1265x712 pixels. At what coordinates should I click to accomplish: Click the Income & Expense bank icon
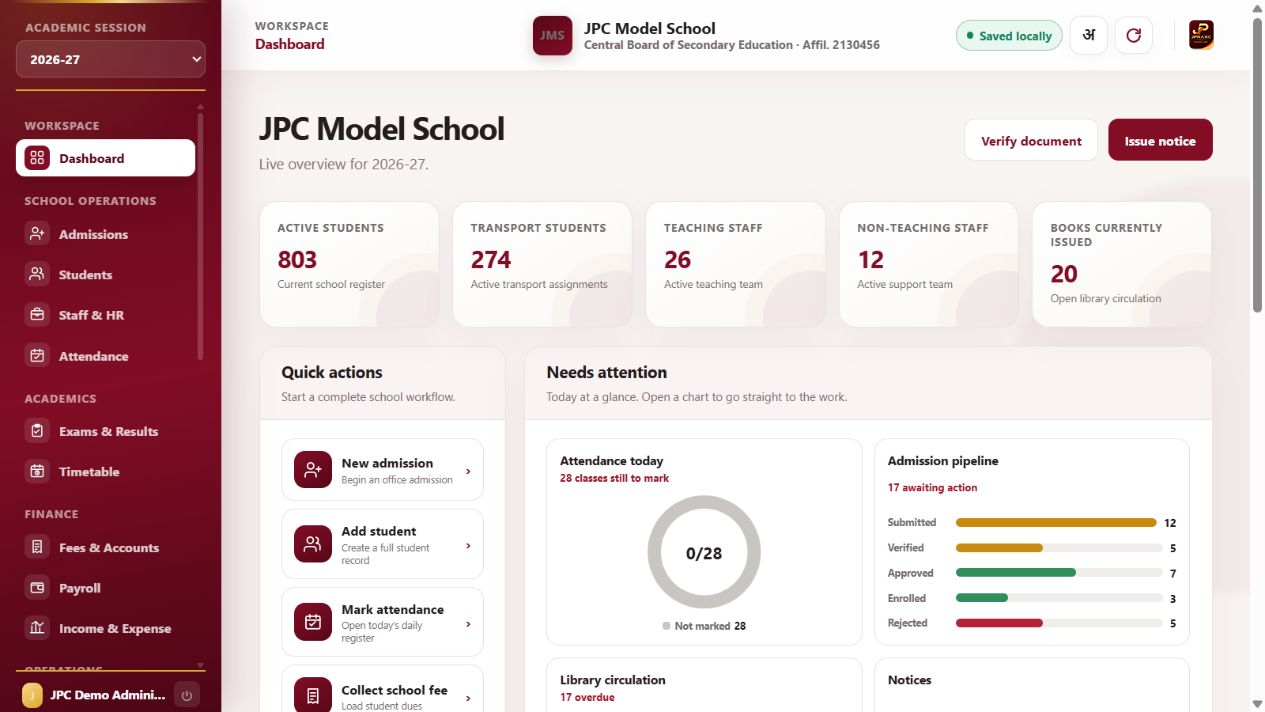(37, 628)
